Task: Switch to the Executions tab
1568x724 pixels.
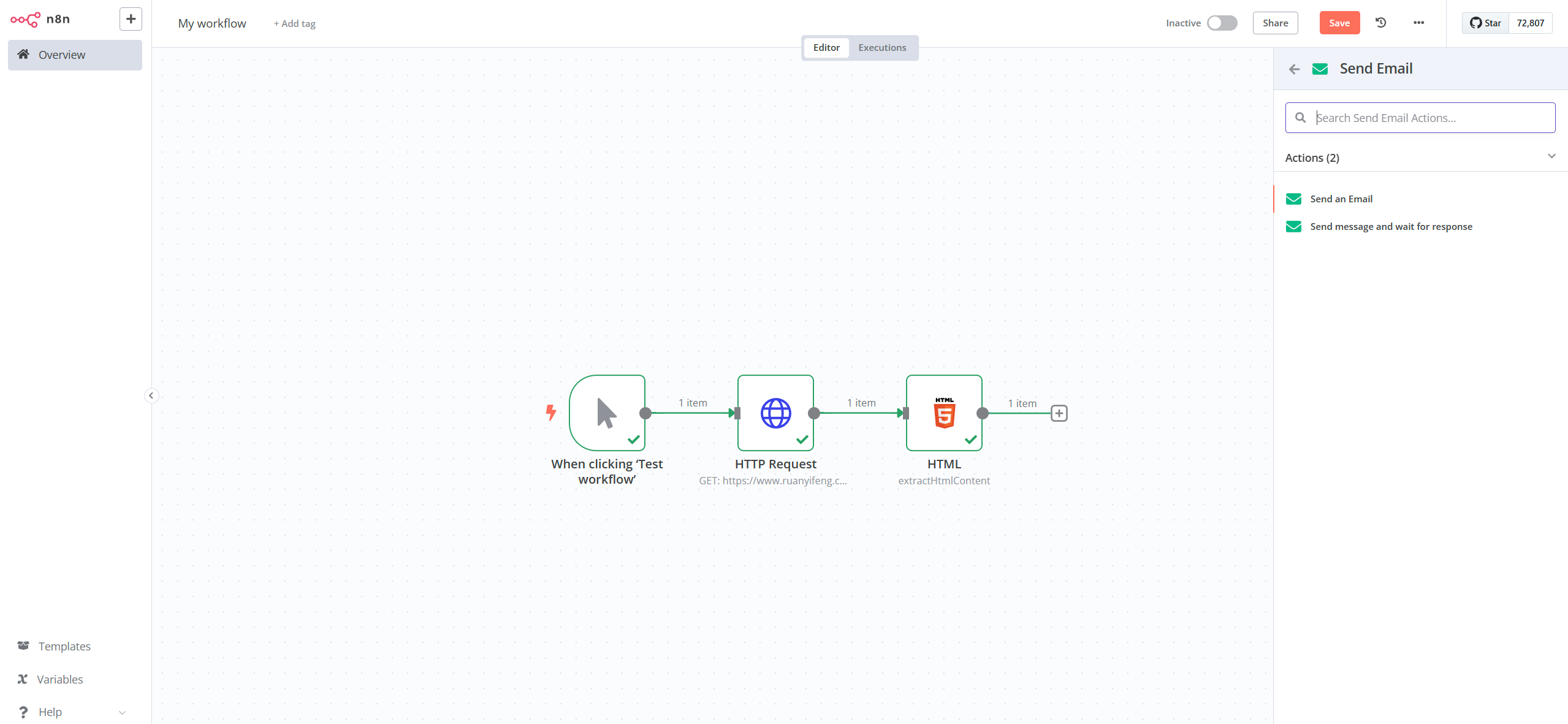Action: point(881,47)
